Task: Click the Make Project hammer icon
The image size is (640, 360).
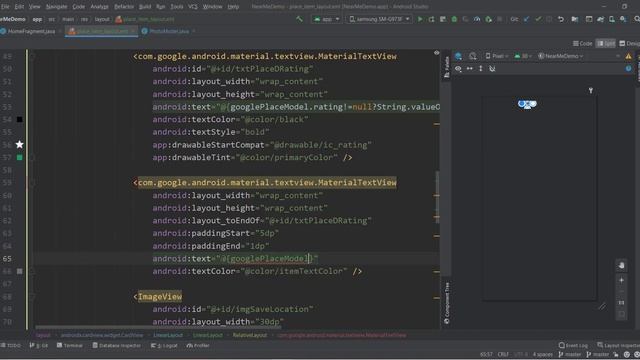Action: (299, 19)
